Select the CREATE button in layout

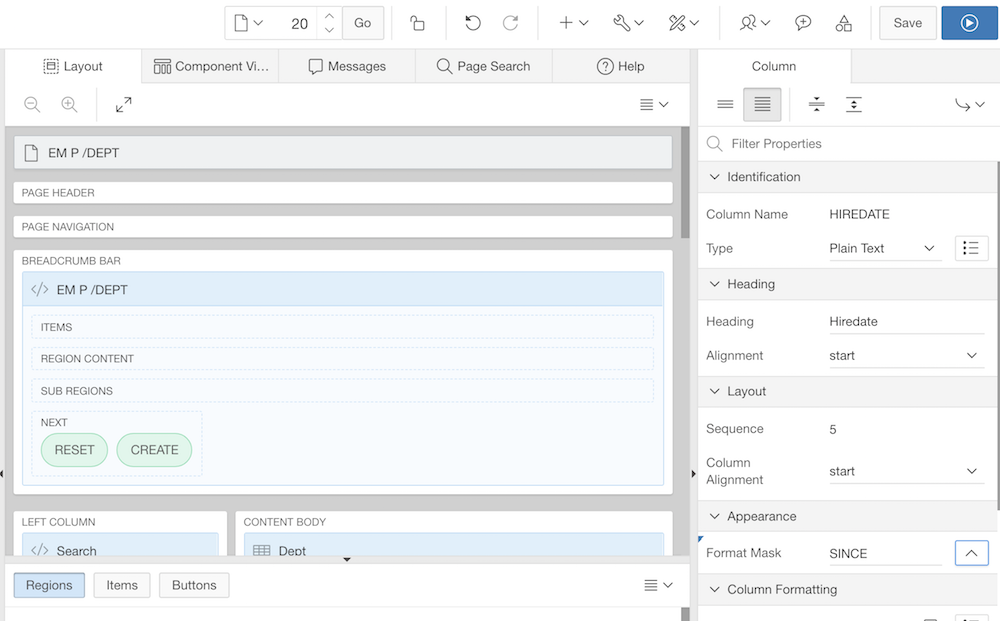point(154,450)
